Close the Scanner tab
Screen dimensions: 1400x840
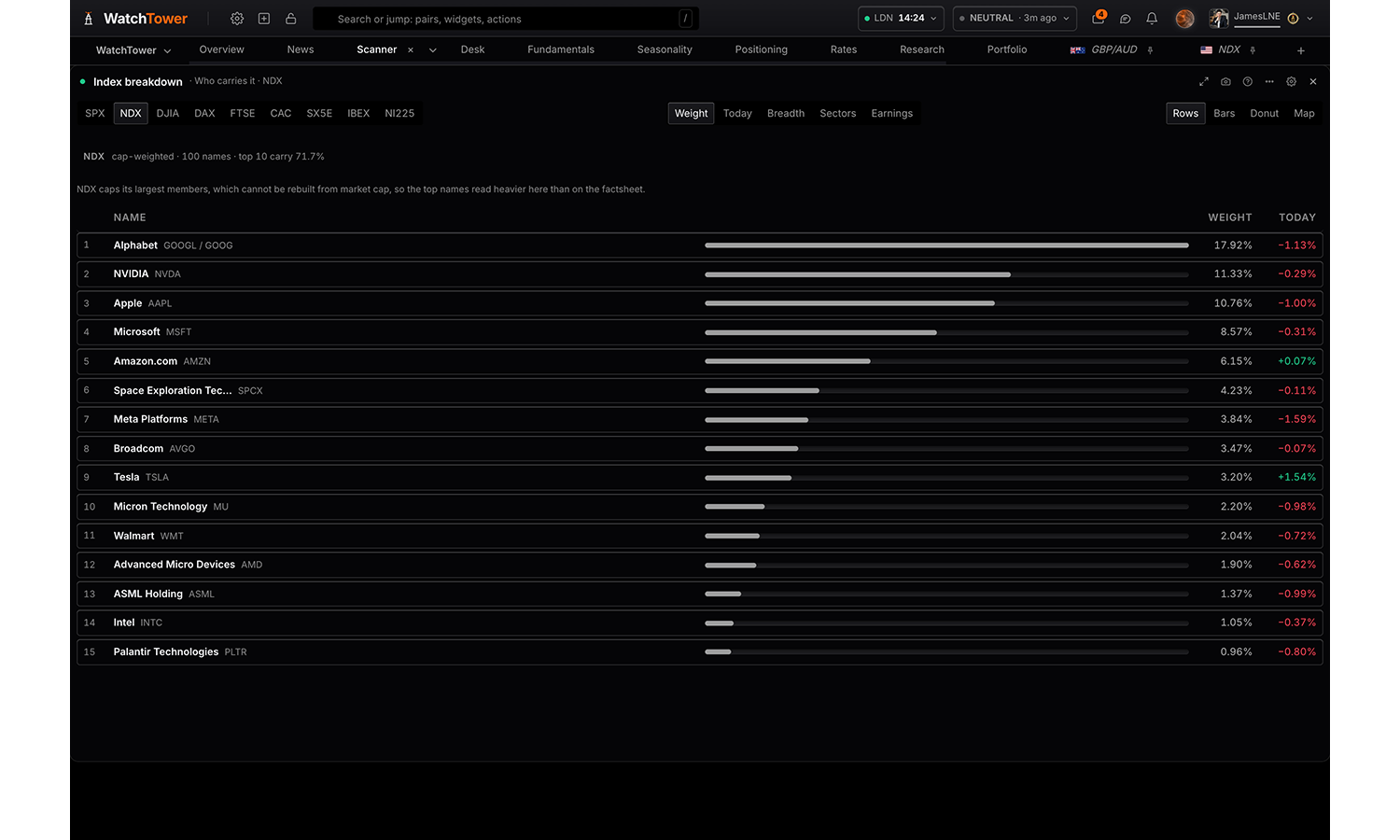(x=411, y=50)
